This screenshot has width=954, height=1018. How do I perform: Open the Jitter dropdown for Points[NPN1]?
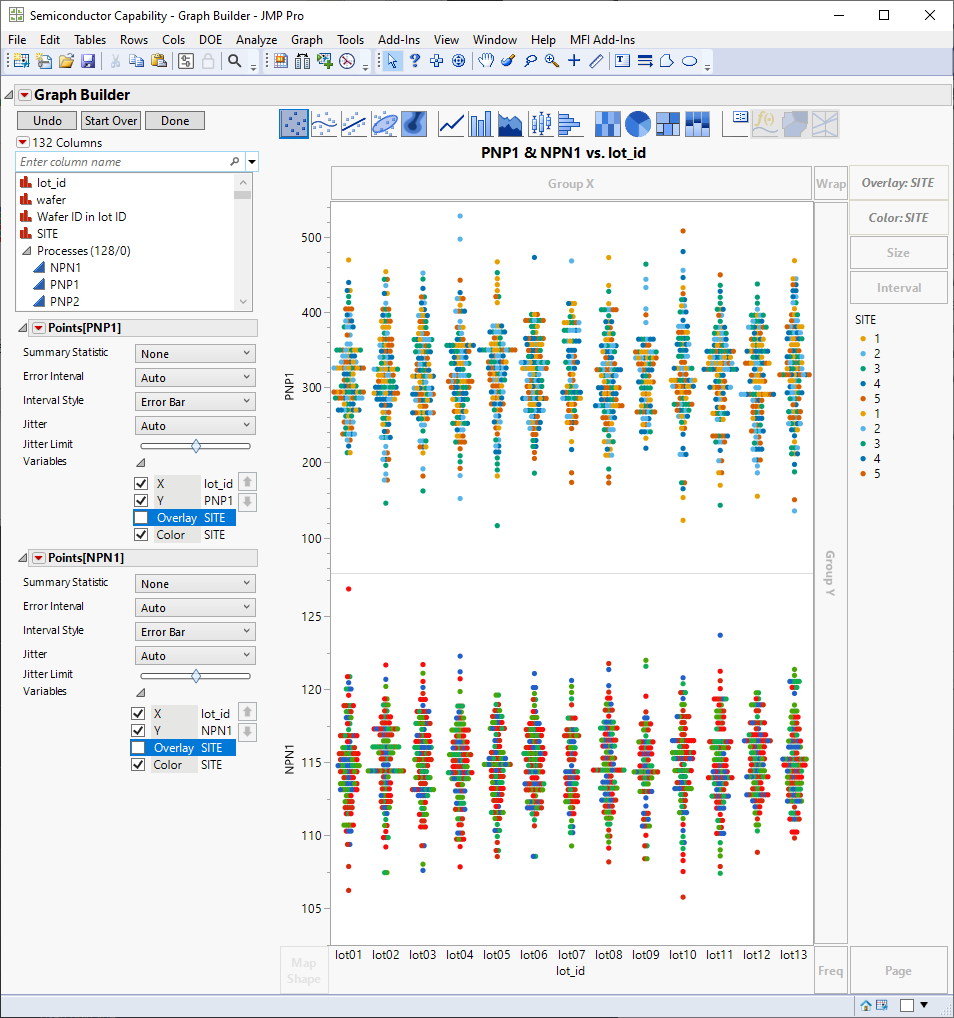pos(196,656)
